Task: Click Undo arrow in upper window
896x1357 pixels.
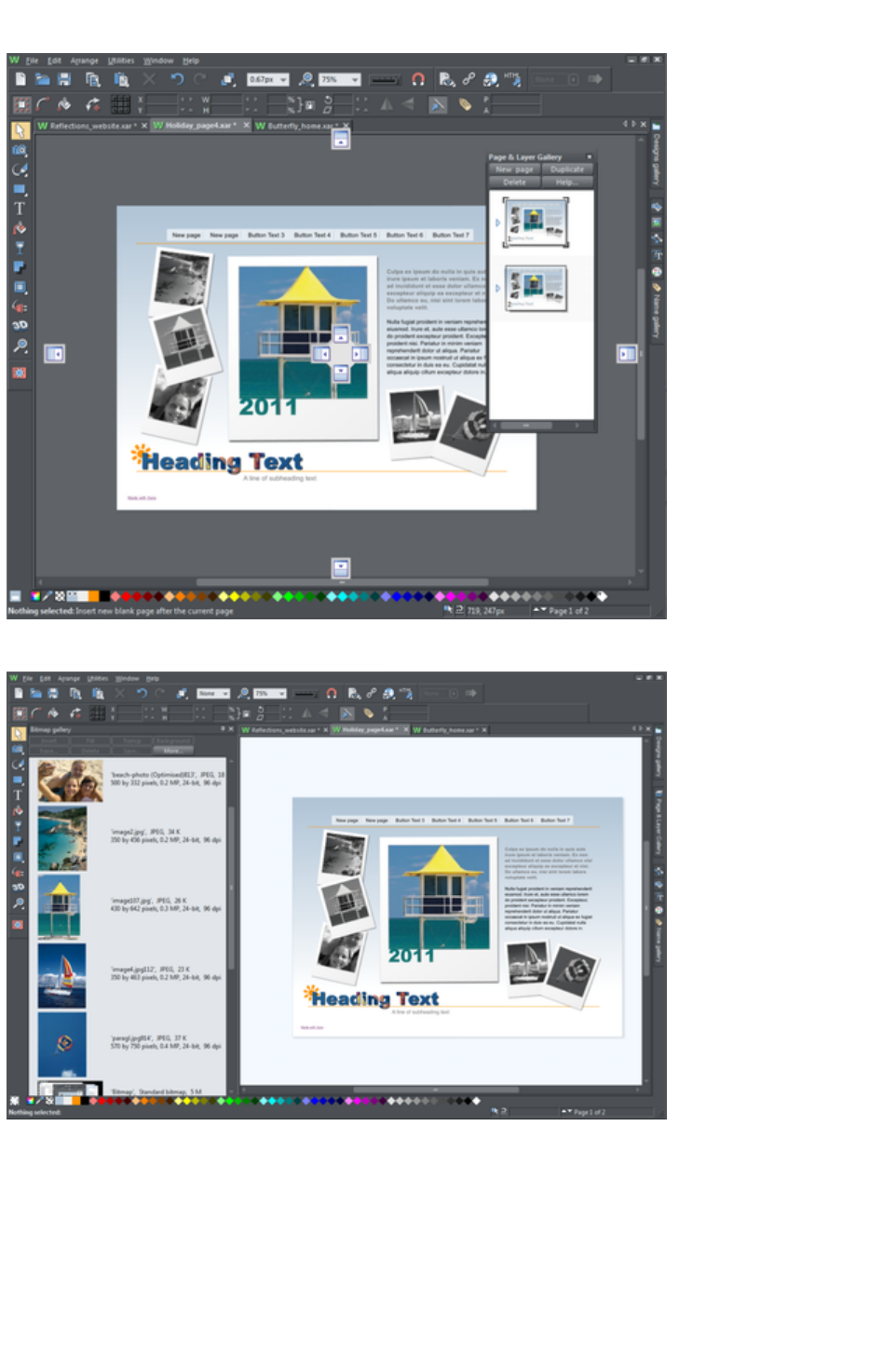Action: (177, 79)
